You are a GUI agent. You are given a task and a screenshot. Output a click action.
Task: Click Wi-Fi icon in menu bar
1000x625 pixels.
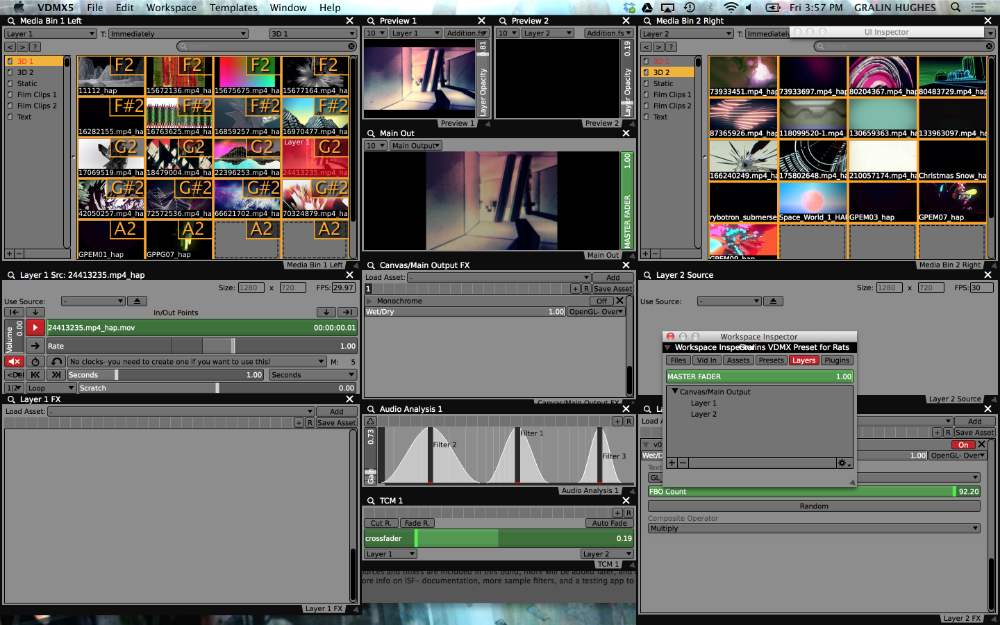[x=732, y=8]
